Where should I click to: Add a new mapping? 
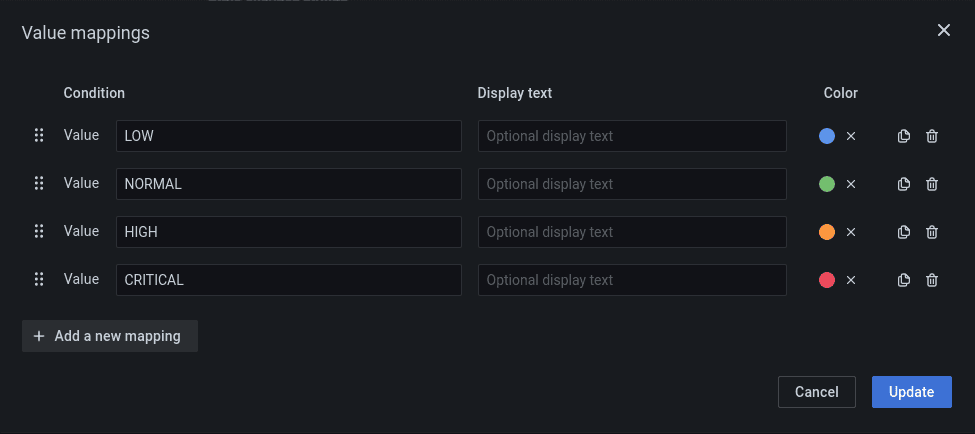[109, 336]
